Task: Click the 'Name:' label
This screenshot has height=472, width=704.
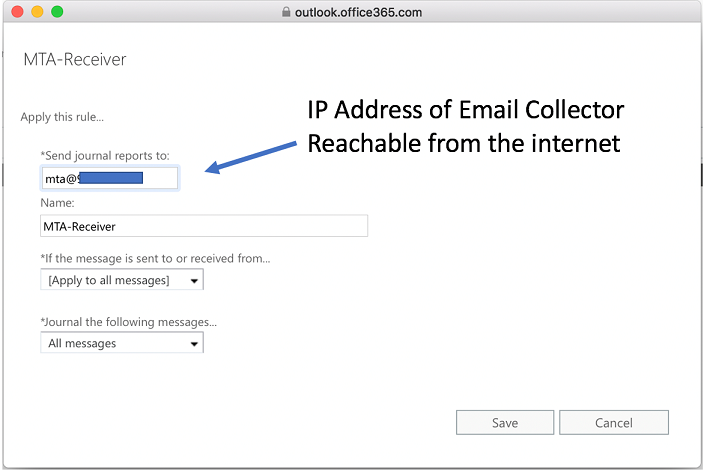Action: pyautogui.click(x=57, y=203)
